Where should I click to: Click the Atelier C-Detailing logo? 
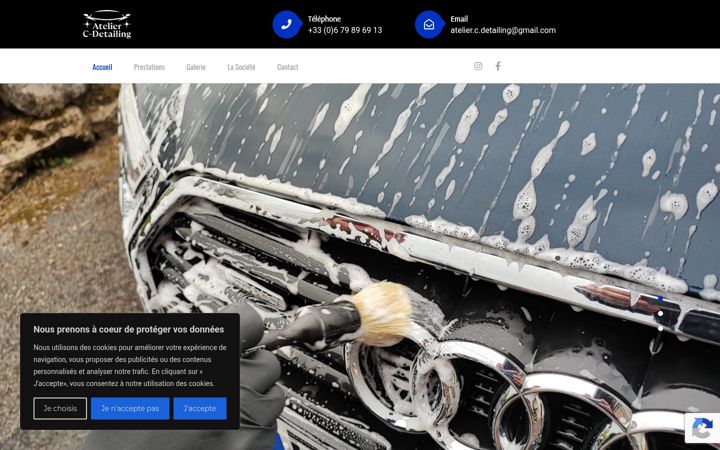(107, 24)
